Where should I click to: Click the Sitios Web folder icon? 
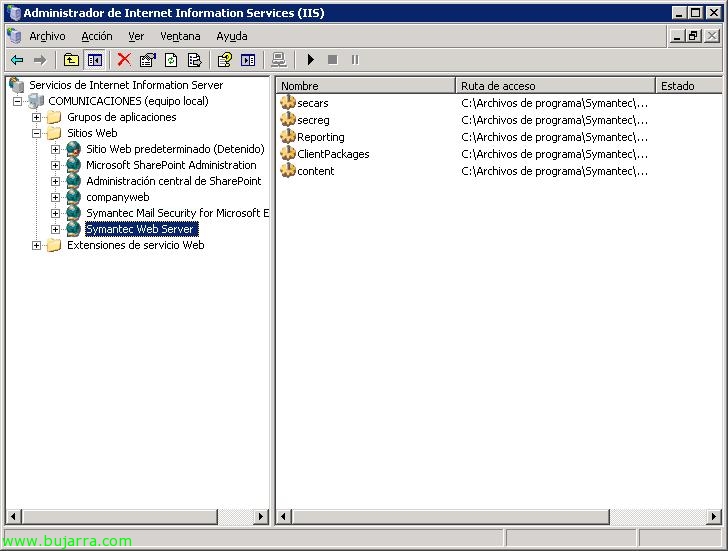pos(54,133)
